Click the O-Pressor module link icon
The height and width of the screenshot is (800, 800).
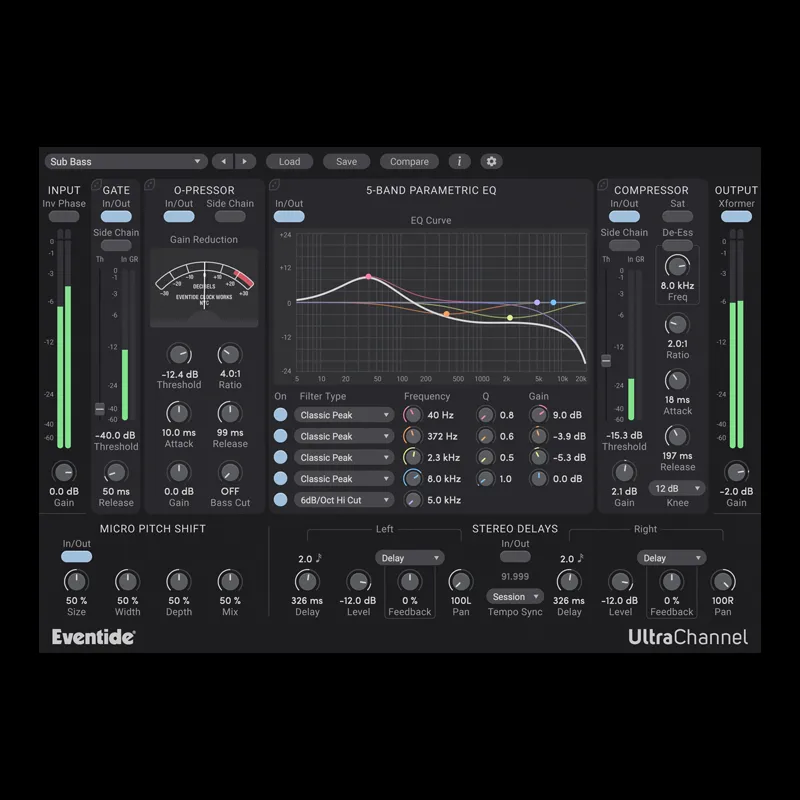(149, 184)
